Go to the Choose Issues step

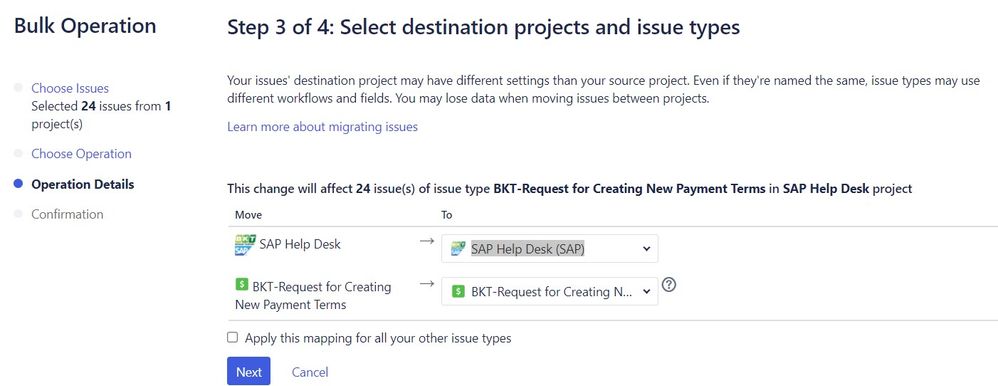pos(70,88)
